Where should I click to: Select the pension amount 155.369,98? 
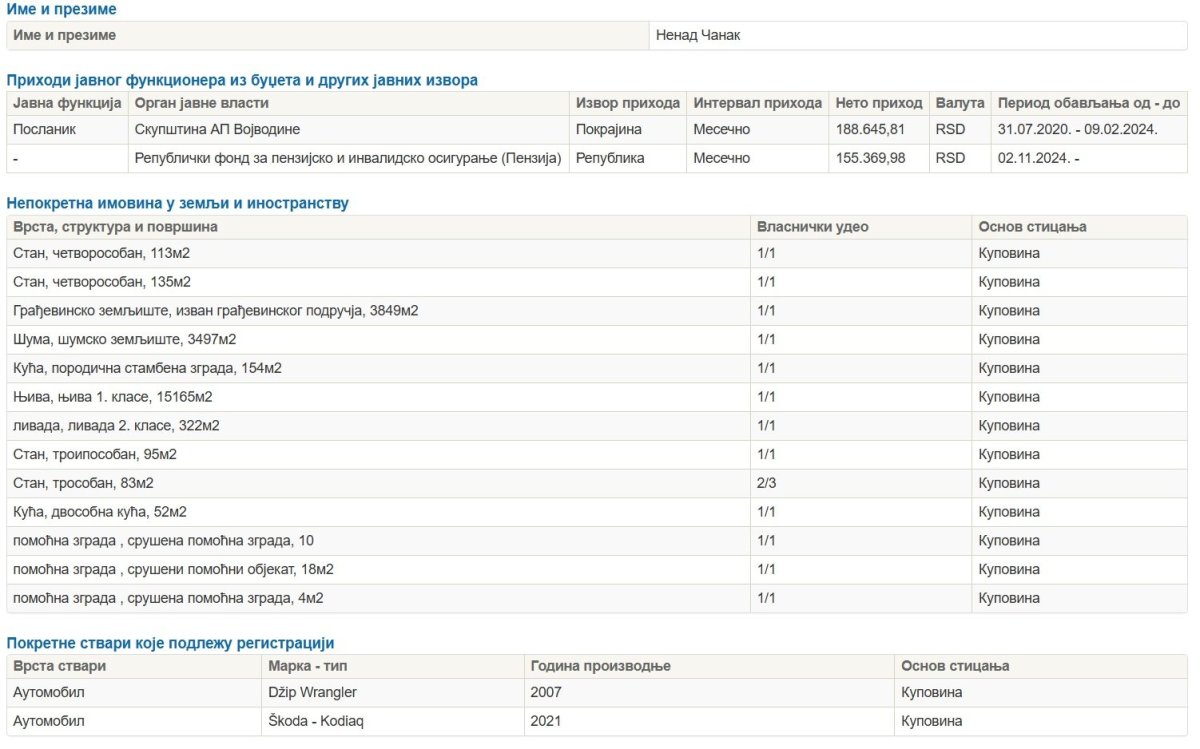coord(869,158)
